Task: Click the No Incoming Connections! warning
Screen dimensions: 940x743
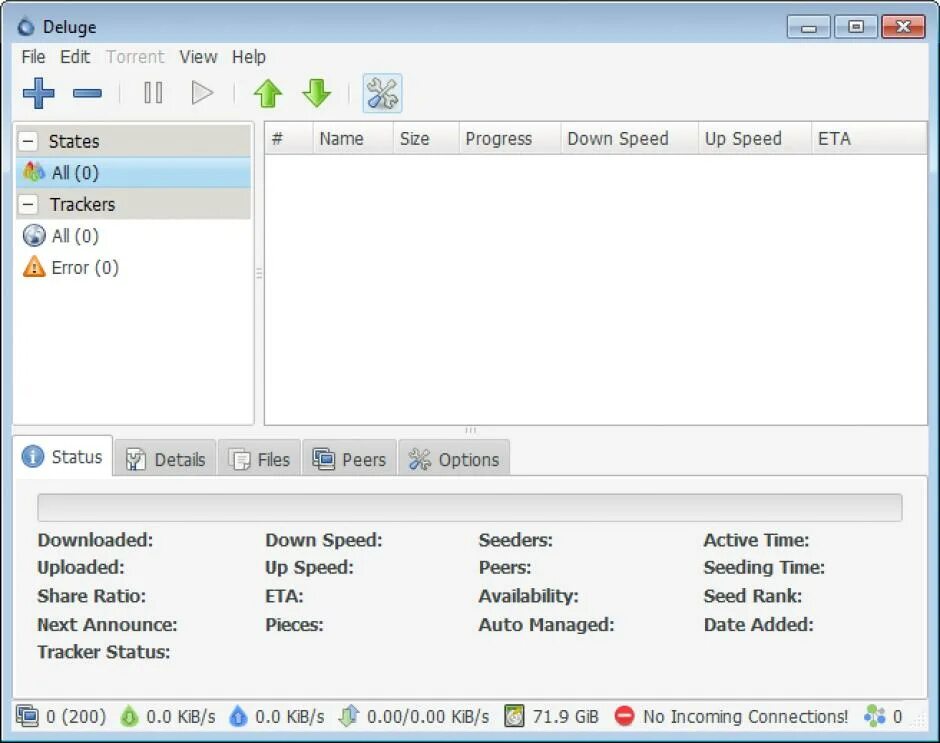Action: click(745, 717)
